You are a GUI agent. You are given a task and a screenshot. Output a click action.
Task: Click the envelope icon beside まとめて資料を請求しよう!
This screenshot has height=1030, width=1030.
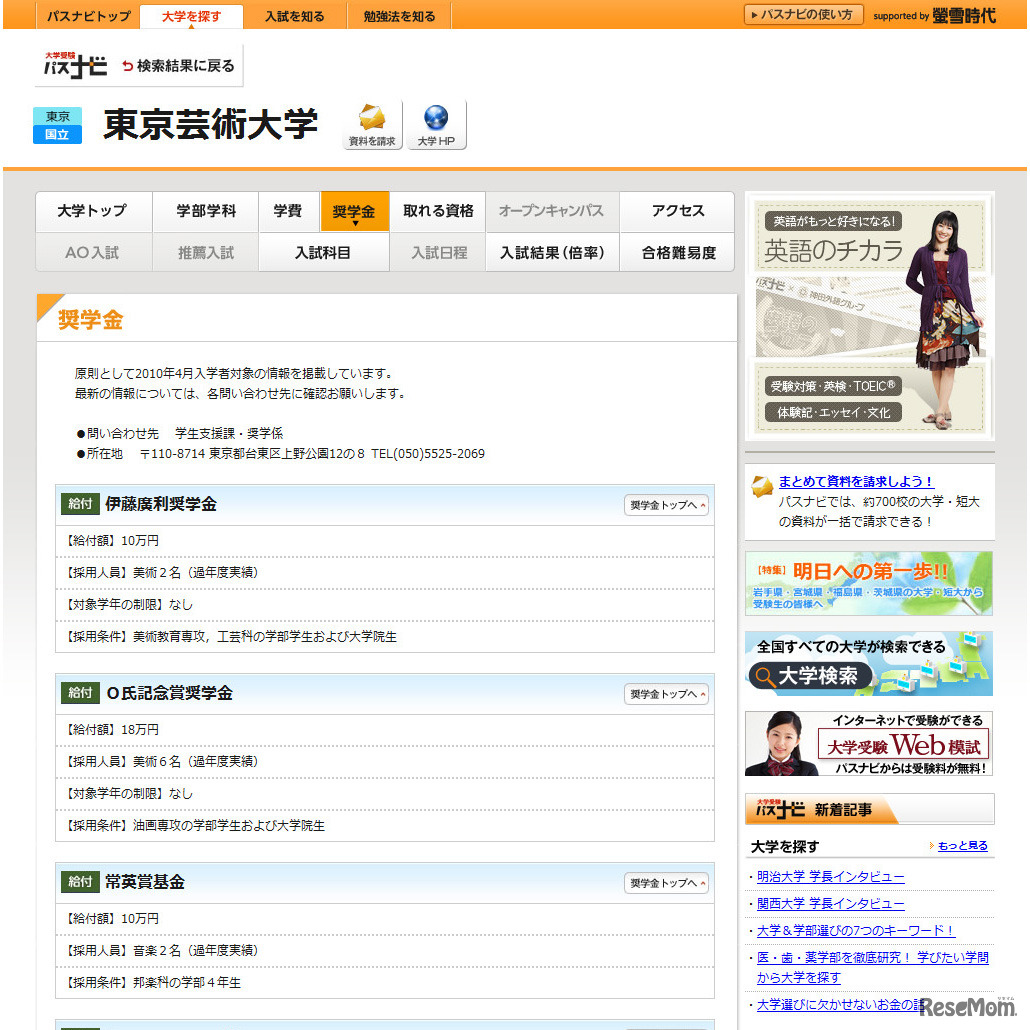(764, 483)
